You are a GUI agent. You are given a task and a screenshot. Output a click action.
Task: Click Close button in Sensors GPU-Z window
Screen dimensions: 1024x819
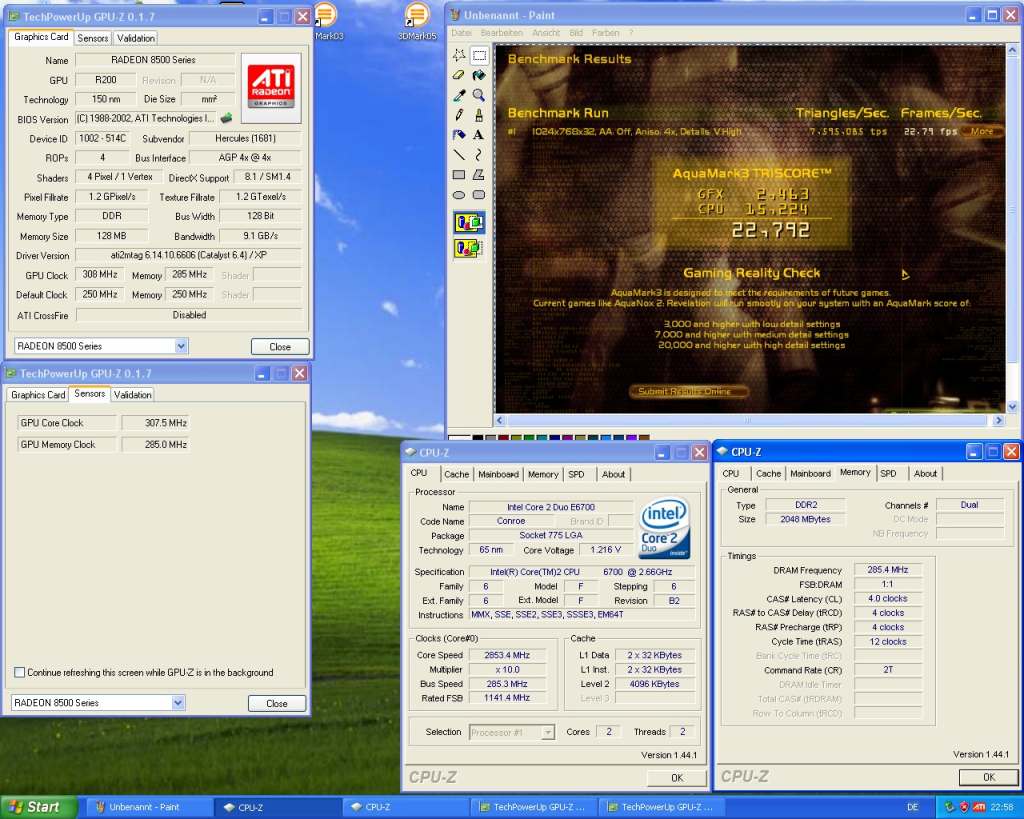[x=277, y=703]
